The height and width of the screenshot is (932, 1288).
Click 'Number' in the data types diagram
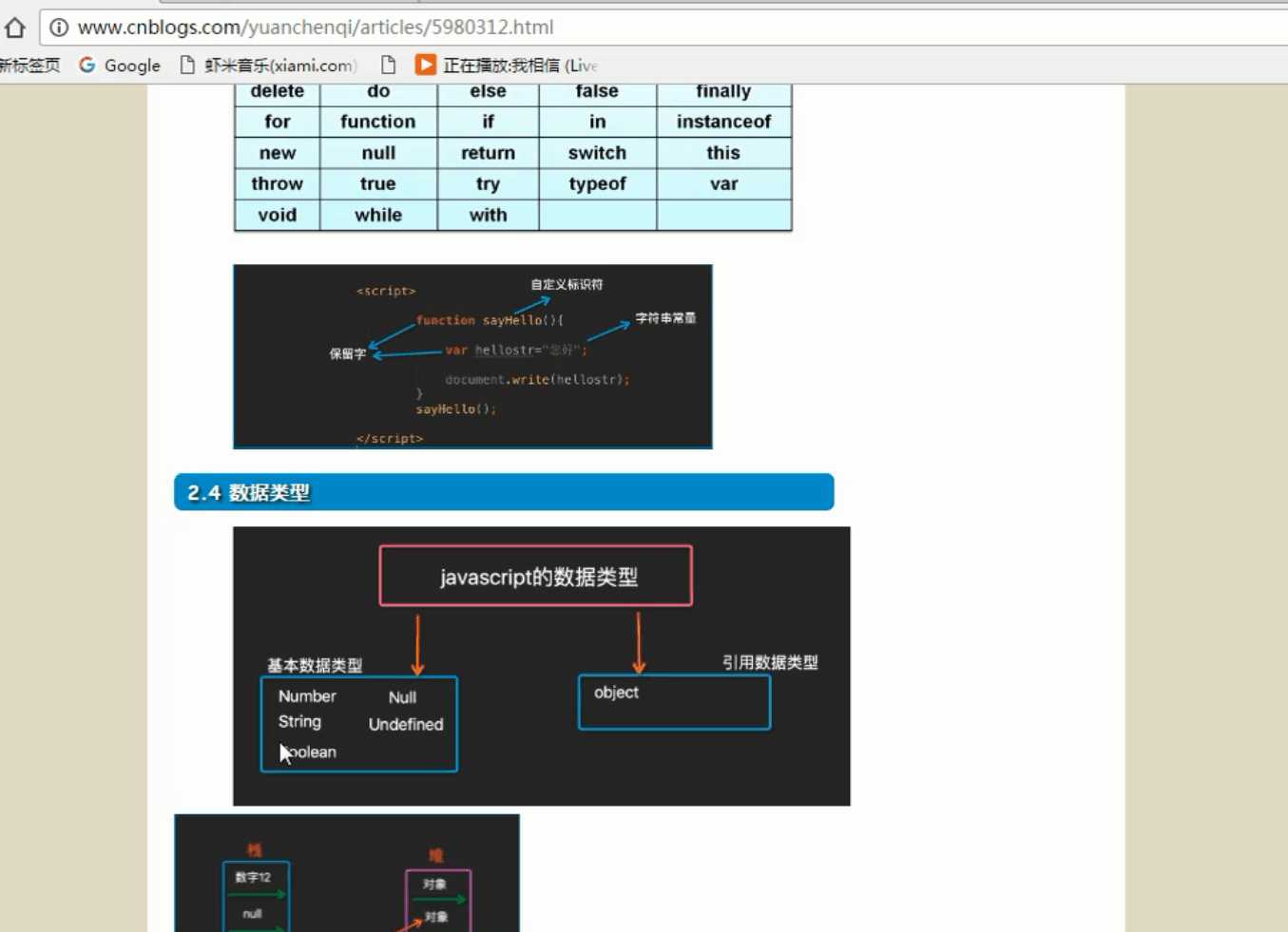pyautogui.click(x=307, y=696)
